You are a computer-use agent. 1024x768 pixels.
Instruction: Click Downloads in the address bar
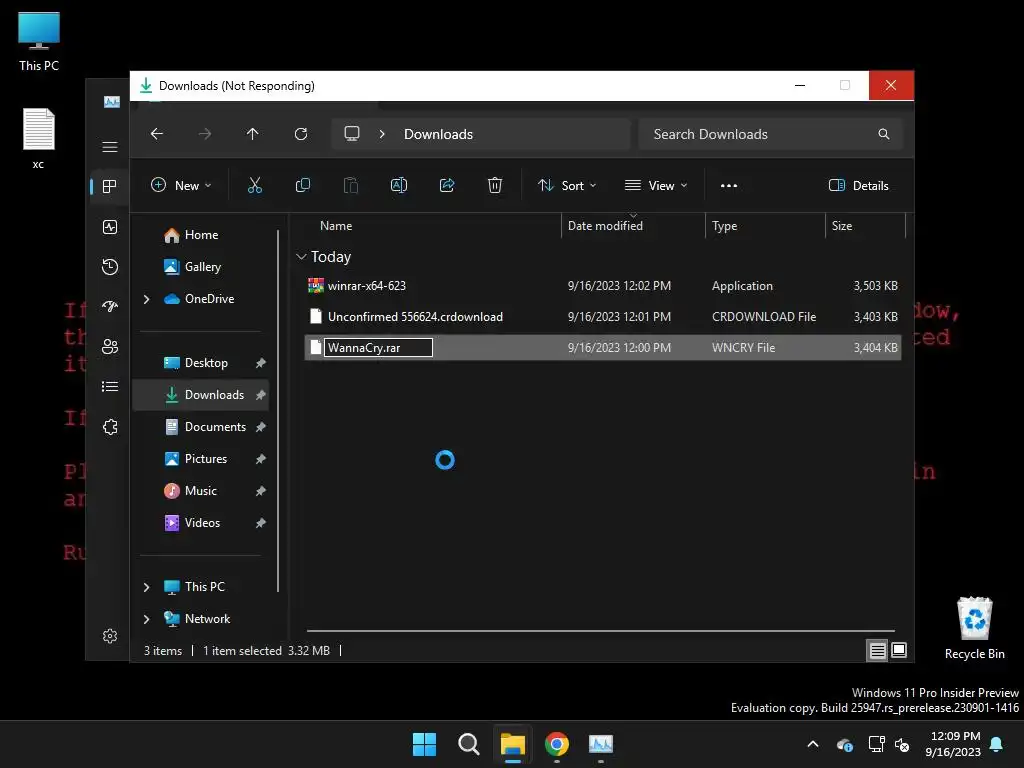(x=438, y=134)
